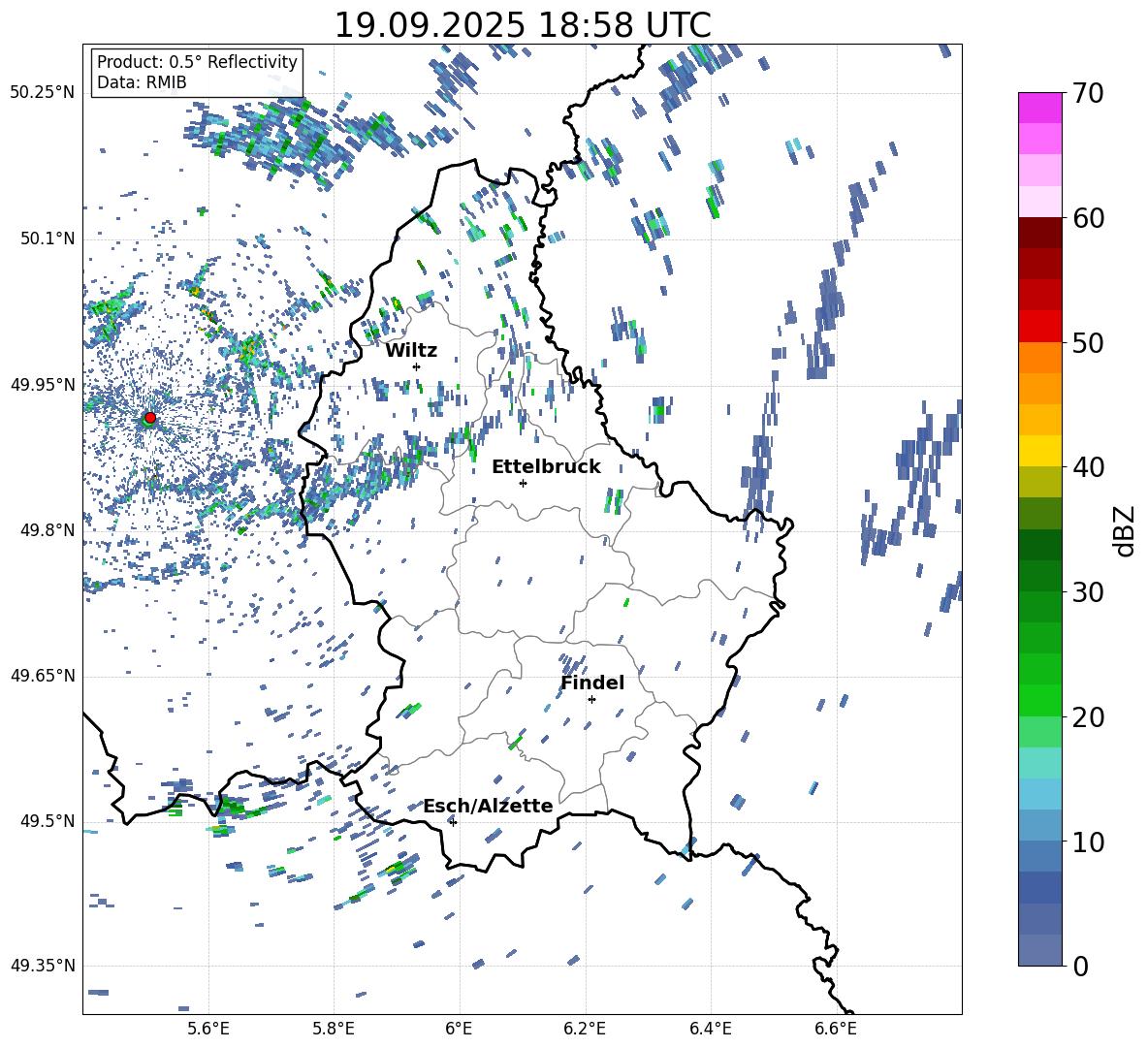This screenshot has height=1048, width=1148.
Task: Click the 50.1°N latitude label
Action: pos(48,238)
